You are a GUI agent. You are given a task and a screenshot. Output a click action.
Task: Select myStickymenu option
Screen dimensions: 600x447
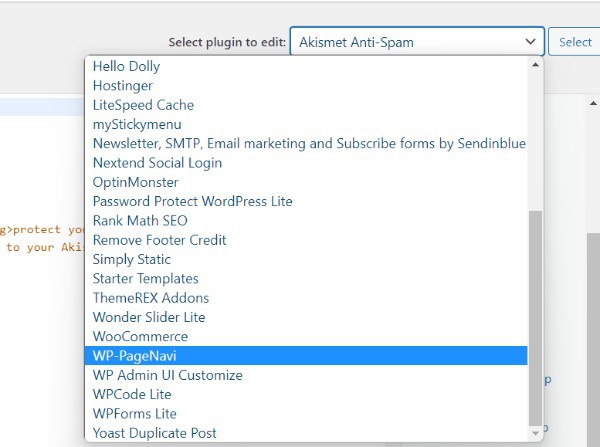306,124
